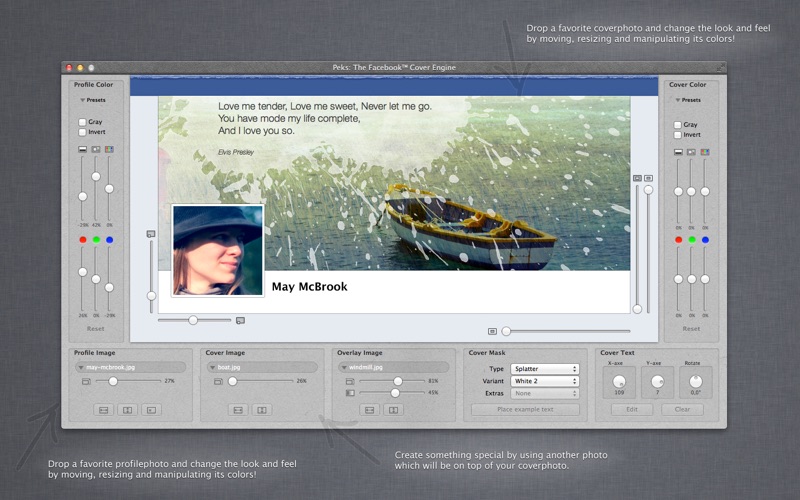Click the fit-width icon under Profile Image
Screen dimensions: 800x500
[x=103, y=409]
